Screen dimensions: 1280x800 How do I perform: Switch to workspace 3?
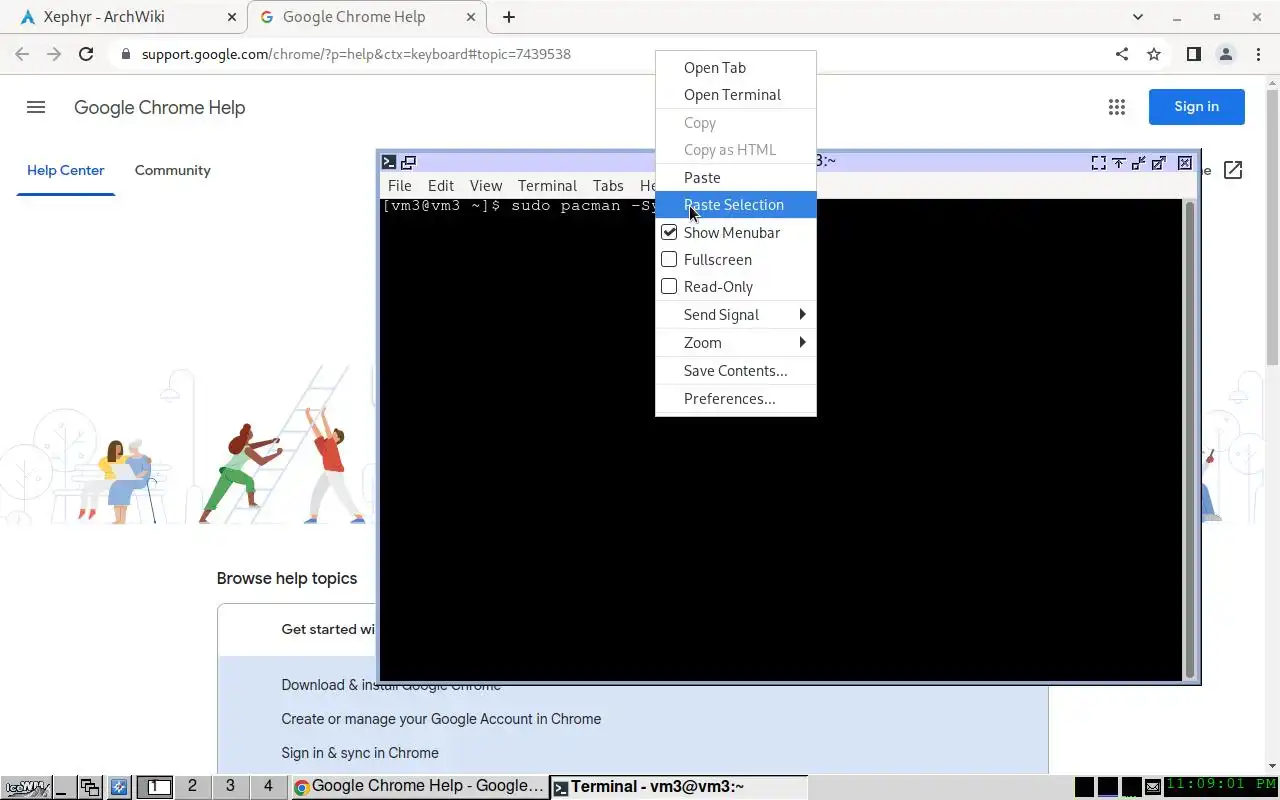[230, 786]
